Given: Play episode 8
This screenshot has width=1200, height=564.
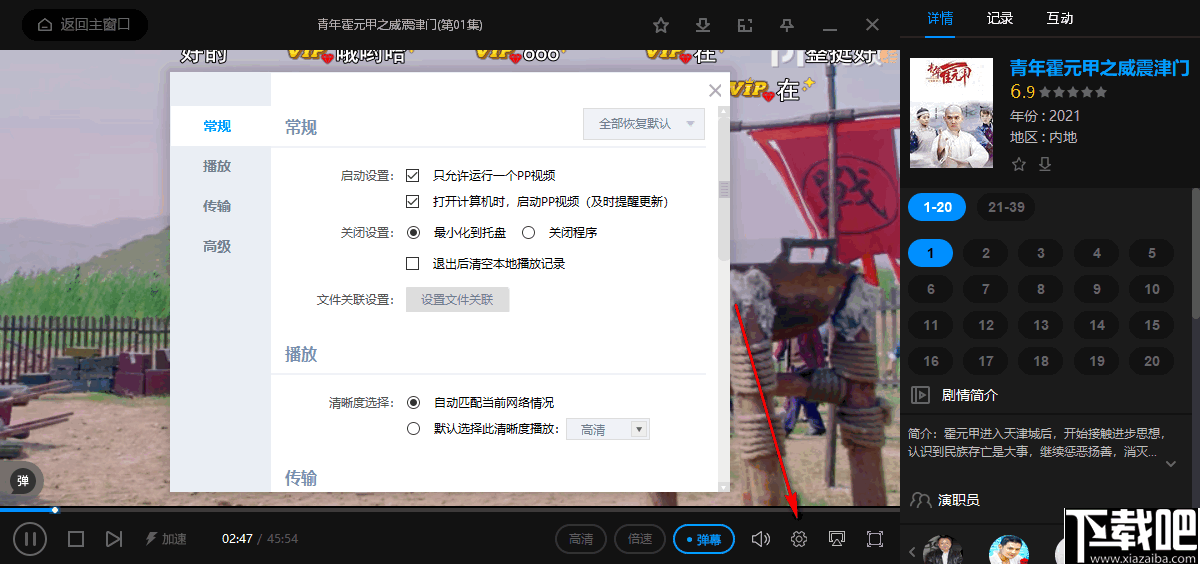Looking at the screenshot, I should pyautogui.click(x=1041, y=289).
